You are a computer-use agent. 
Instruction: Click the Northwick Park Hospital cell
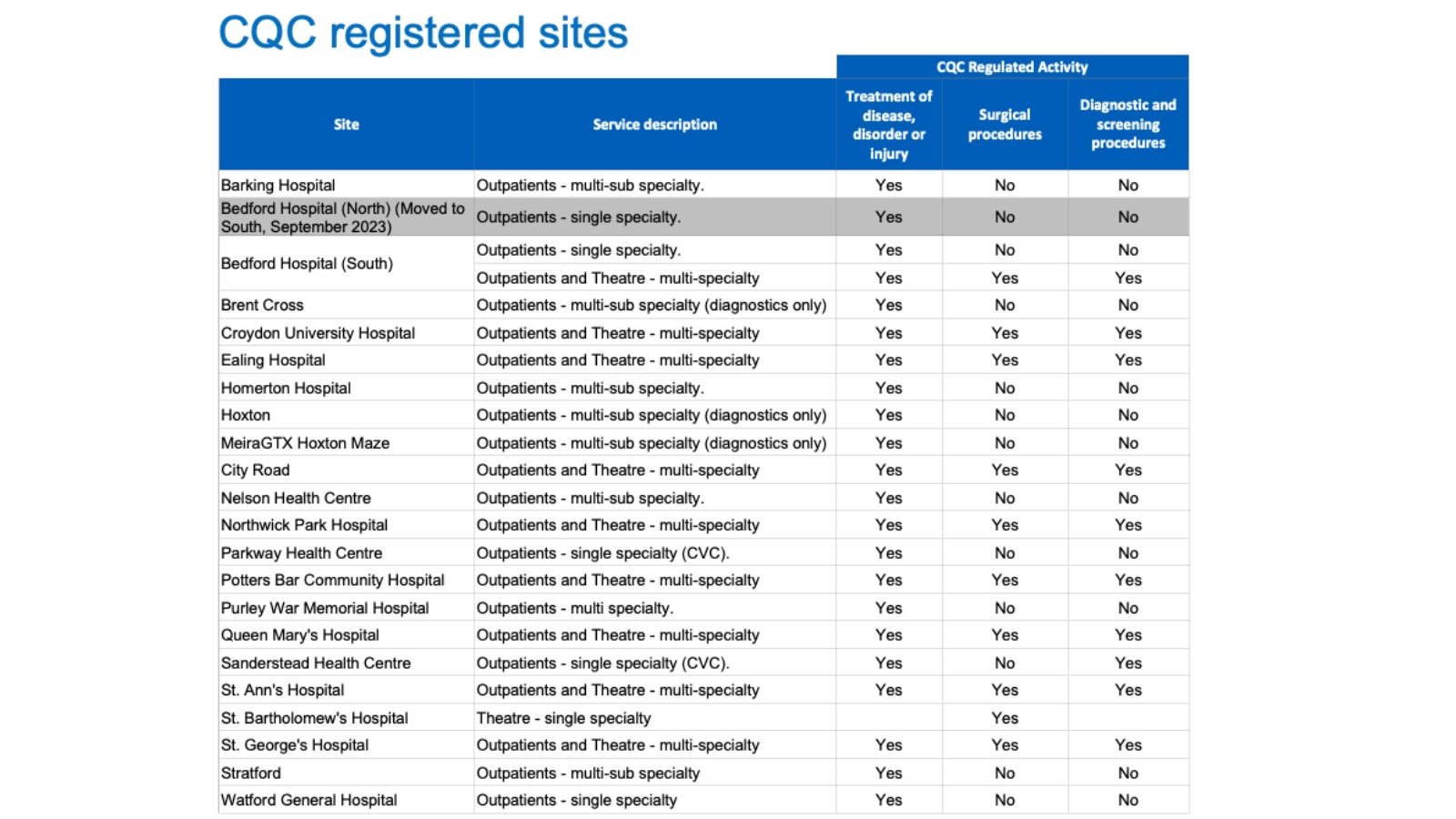(x=305, y=525)
